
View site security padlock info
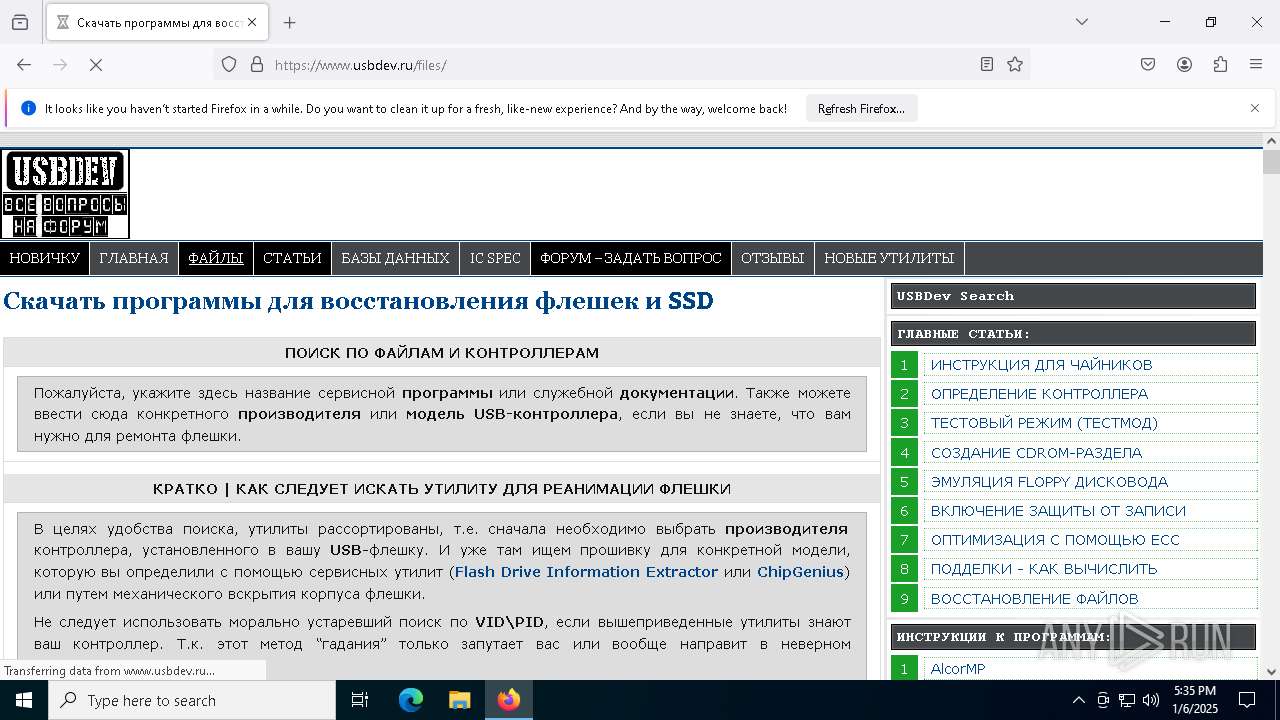click(257, 65)
